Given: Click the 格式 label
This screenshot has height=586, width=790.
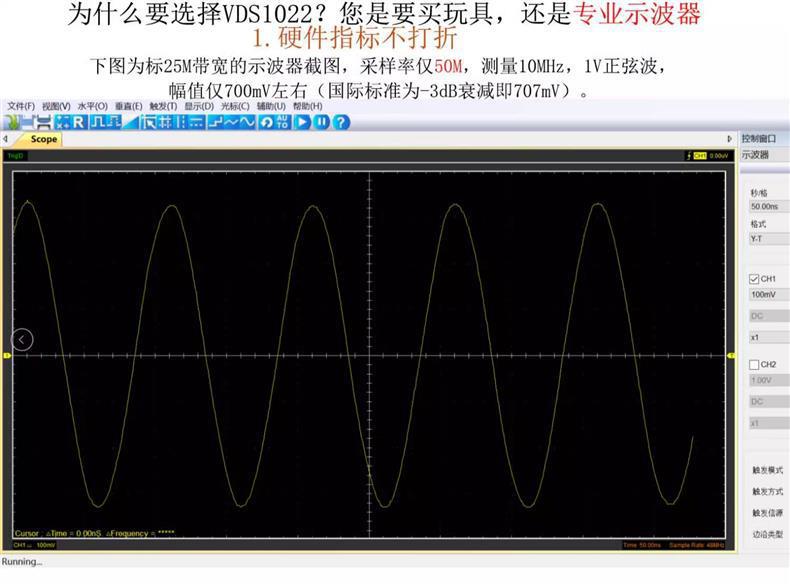Looking at the screenshot, I should 758,224.
